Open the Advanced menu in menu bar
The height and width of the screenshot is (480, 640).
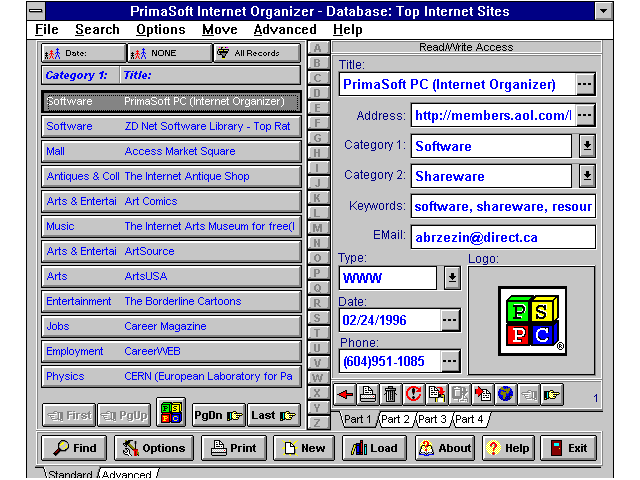click(x=284, y=30)
